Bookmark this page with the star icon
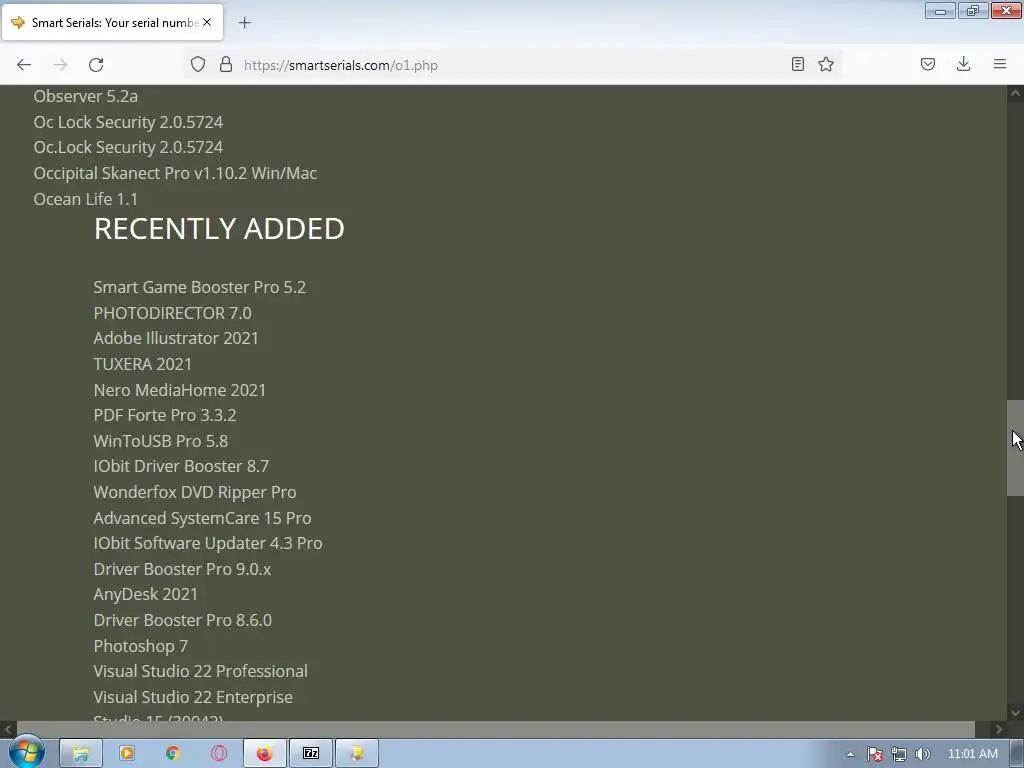This screenshot has height=768, width=1024. point(826,64)
